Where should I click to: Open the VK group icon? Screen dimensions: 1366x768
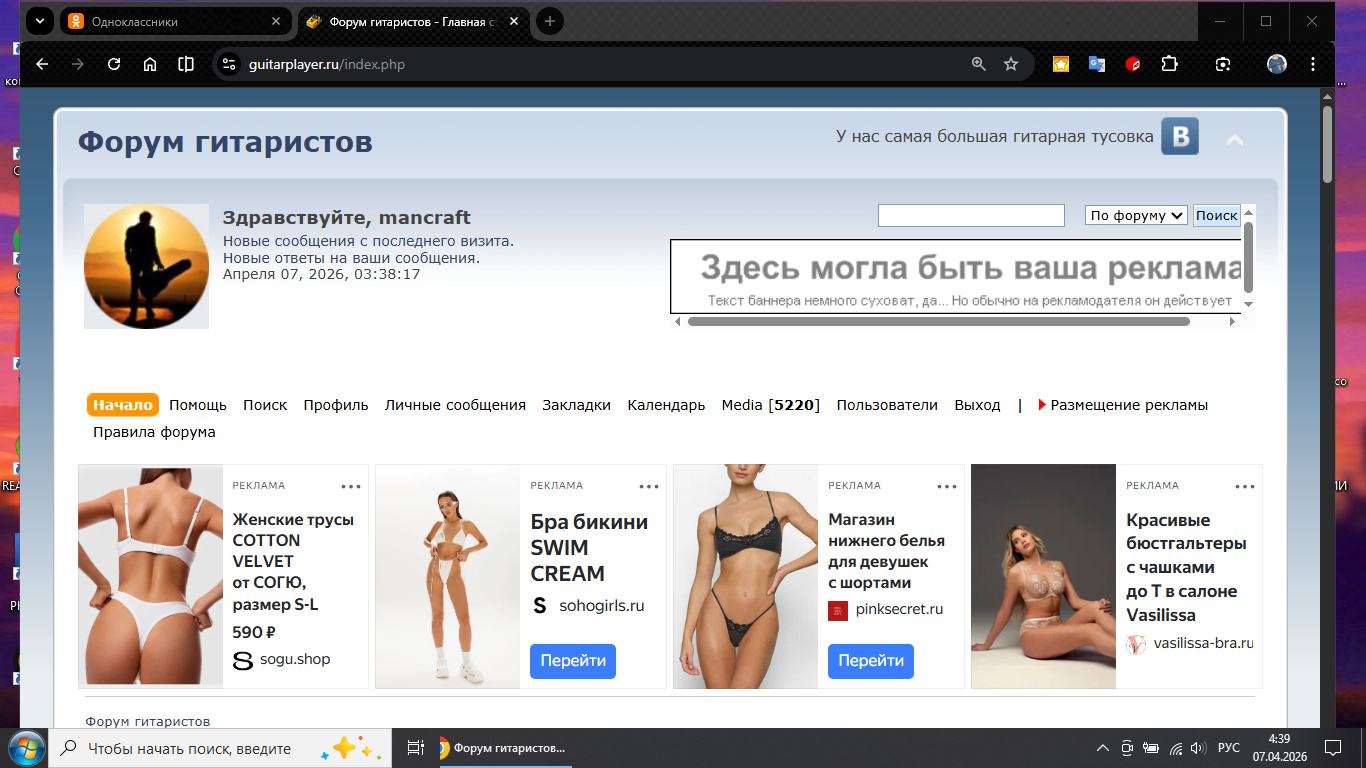pyautogui.click(x=1180, y=137)
